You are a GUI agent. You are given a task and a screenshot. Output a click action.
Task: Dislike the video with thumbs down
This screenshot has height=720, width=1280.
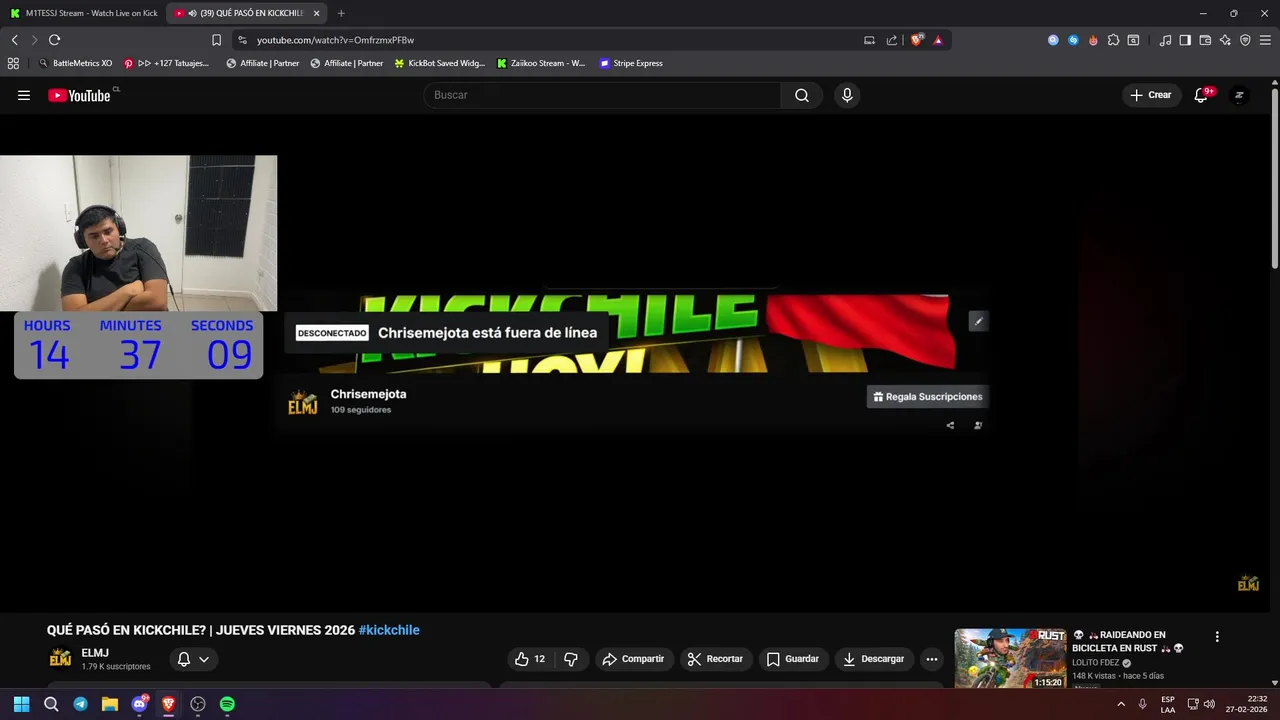pos(571,659)
